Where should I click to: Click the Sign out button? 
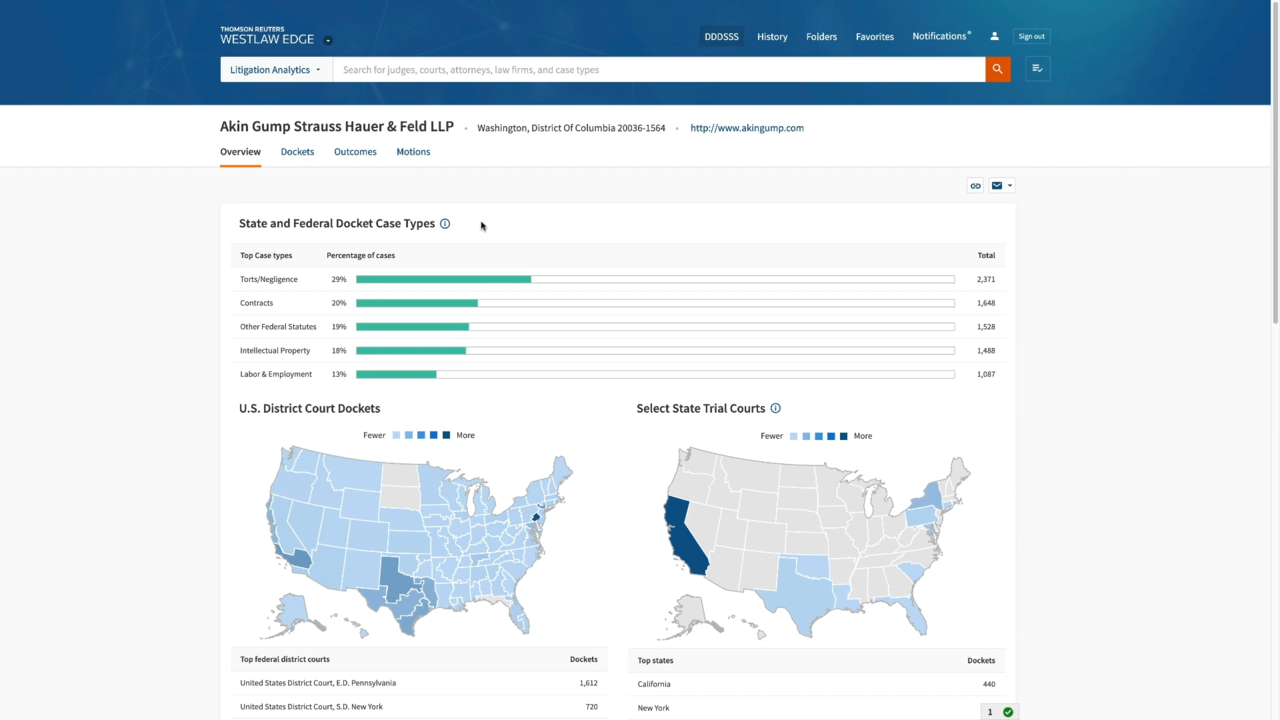click(x=1031, y=36)
